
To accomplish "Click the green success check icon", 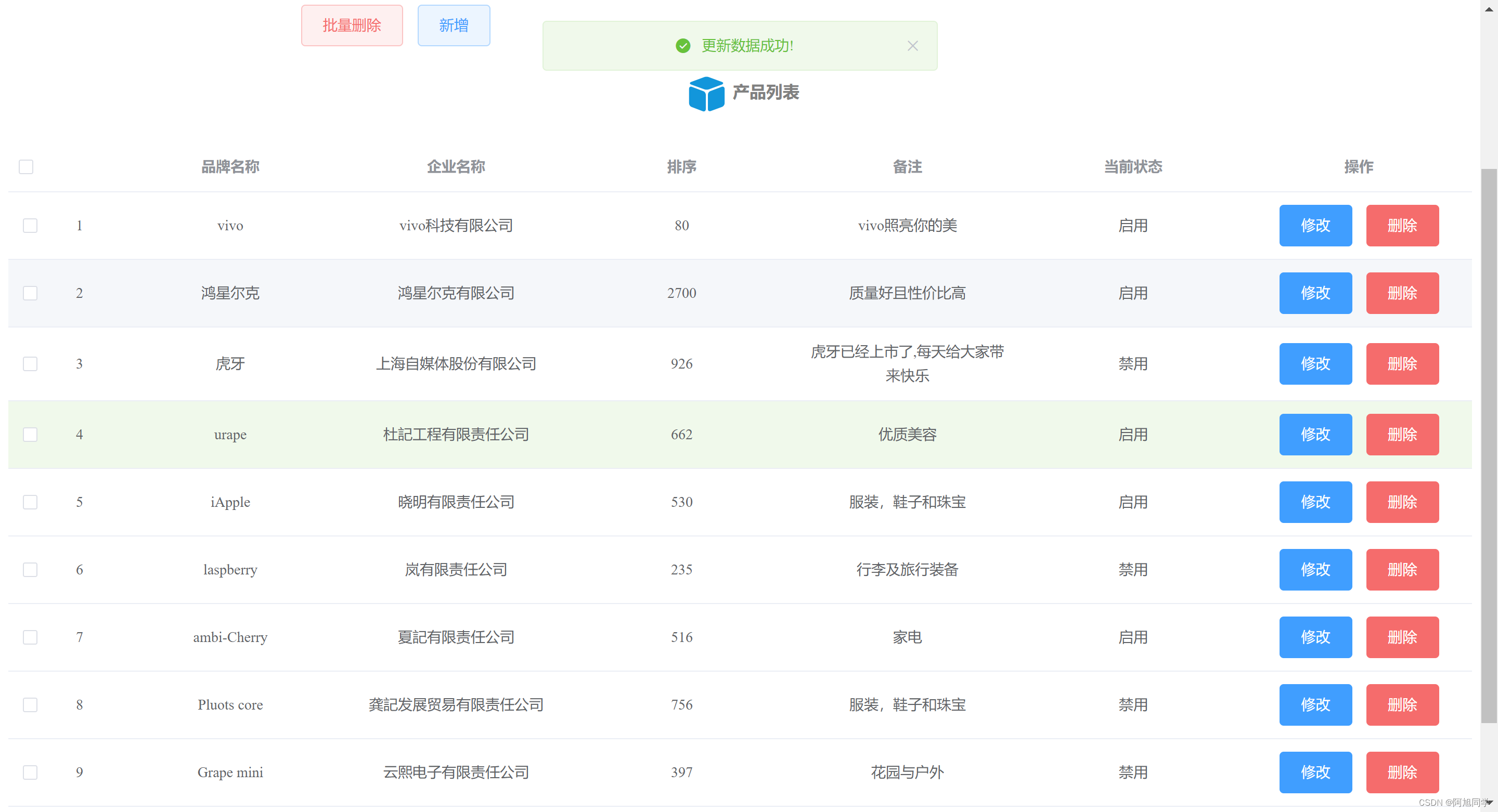I will click(x=683, y=46).
